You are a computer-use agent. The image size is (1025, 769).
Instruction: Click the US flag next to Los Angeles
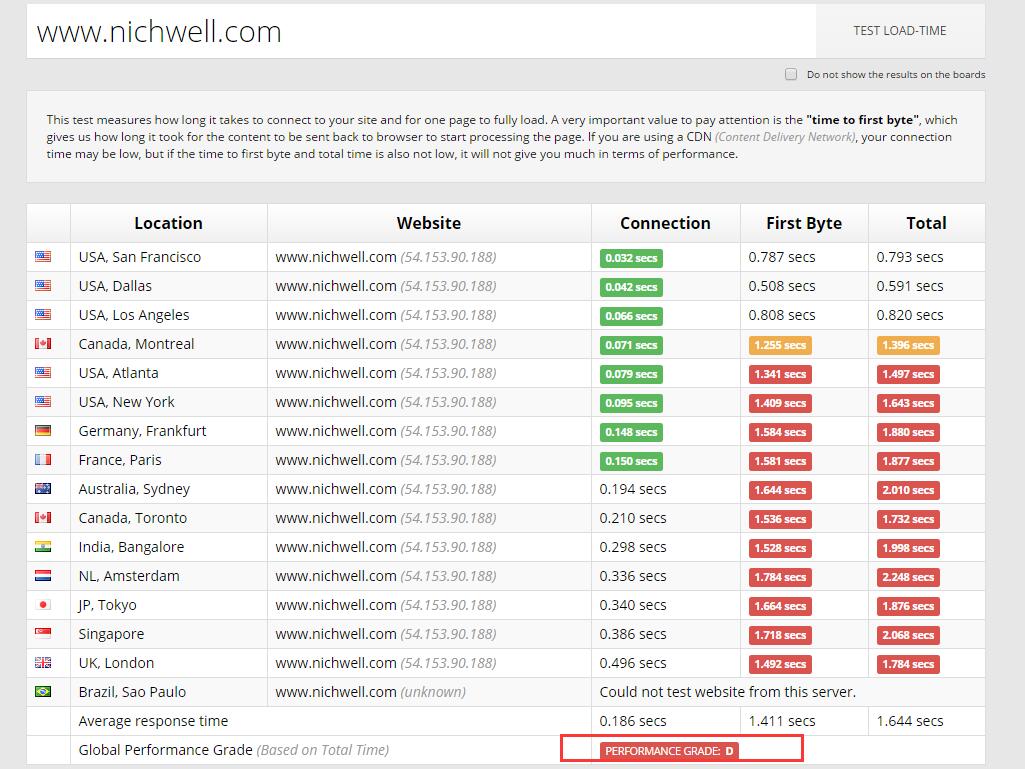click(x=43, y=315)
